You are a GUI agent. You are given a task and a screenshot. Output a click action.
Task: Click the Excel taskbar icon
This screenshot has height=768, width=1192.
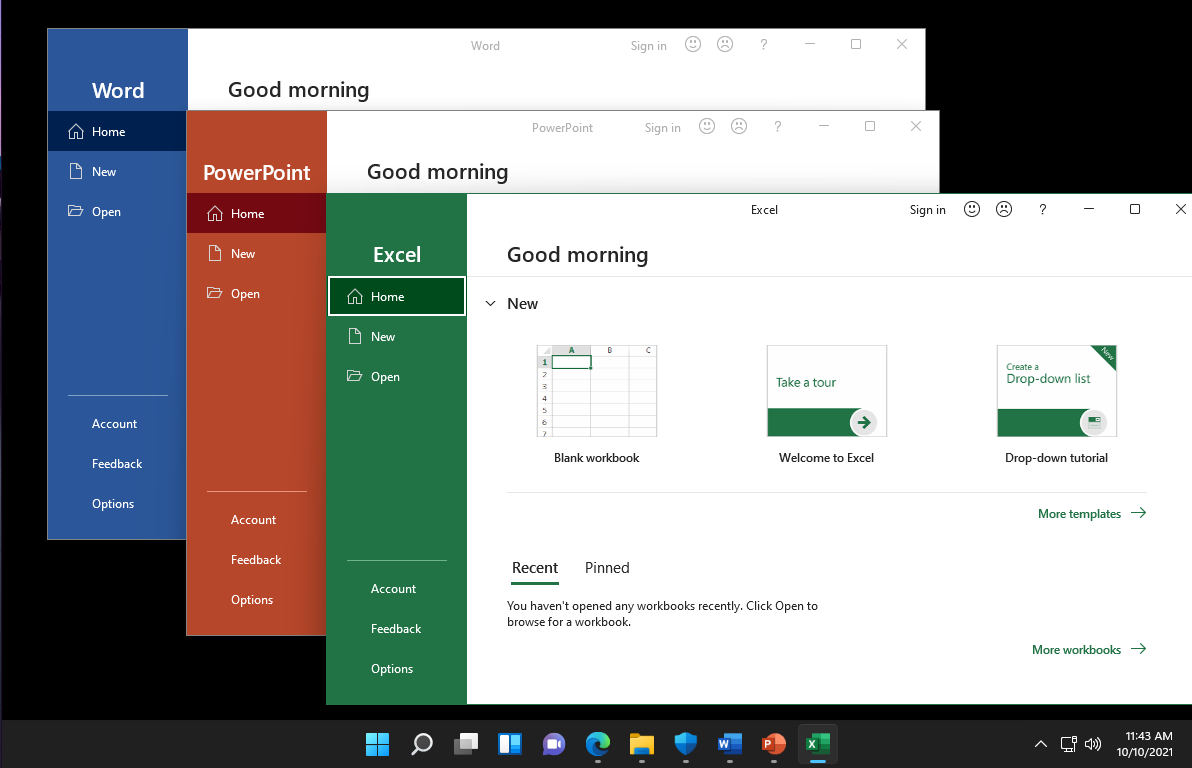click(818, 744)
